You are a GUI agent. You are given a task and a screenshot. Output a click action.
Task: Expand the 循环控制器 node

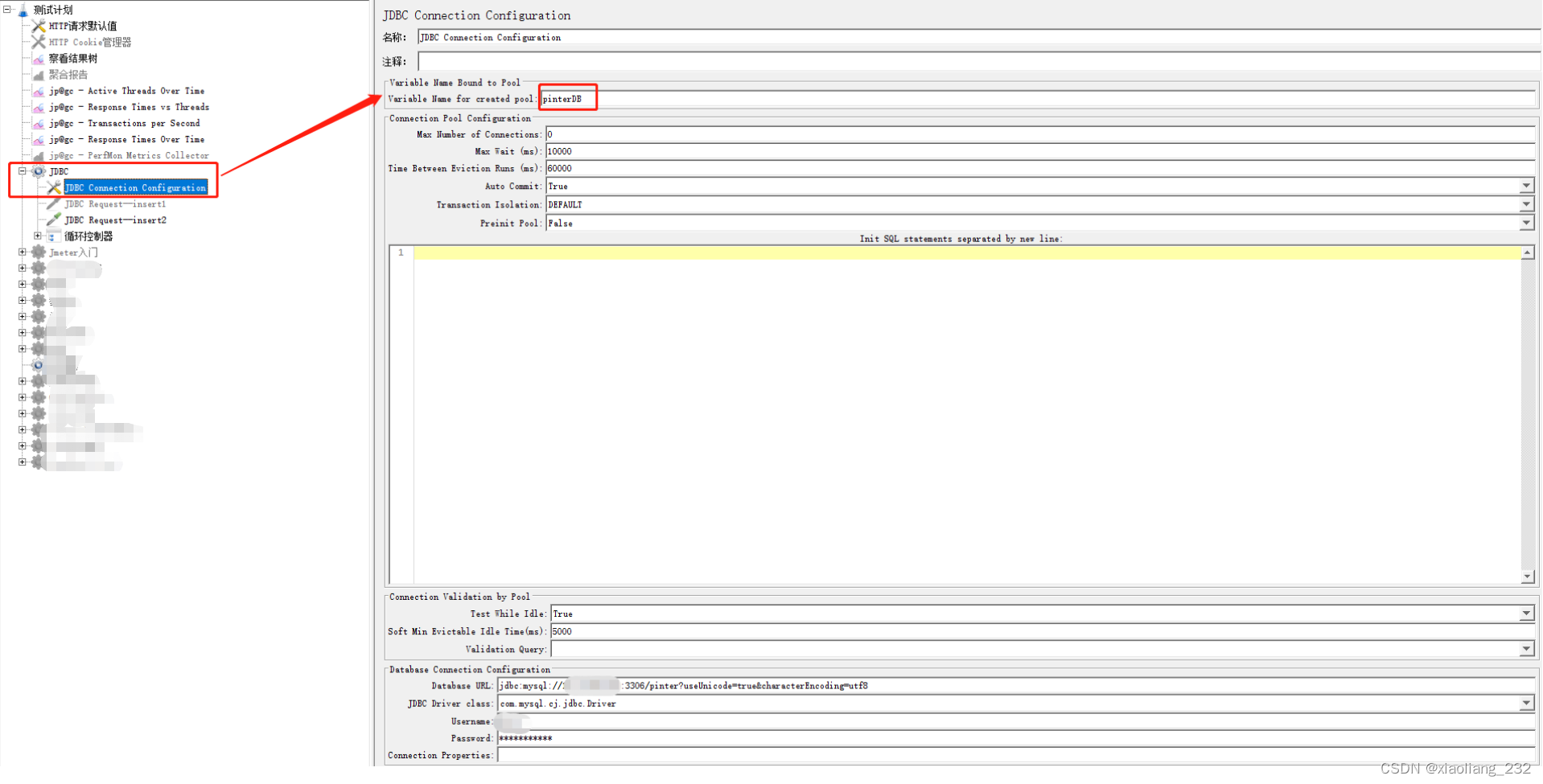click(x=37, y=236)
